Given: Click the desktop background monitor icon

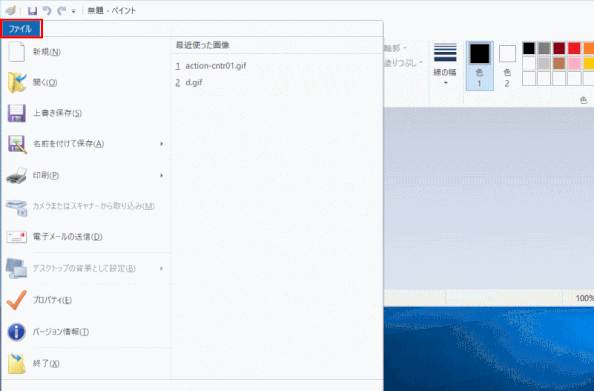Looking at the screenshot, I should tap(17, 268).
